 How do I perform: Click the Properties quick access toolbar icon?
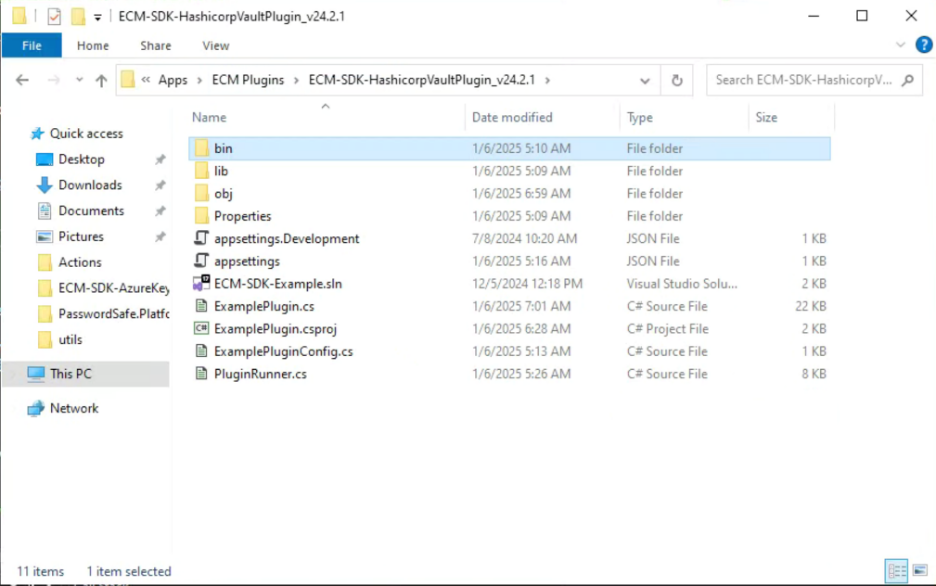pos(54,17)
